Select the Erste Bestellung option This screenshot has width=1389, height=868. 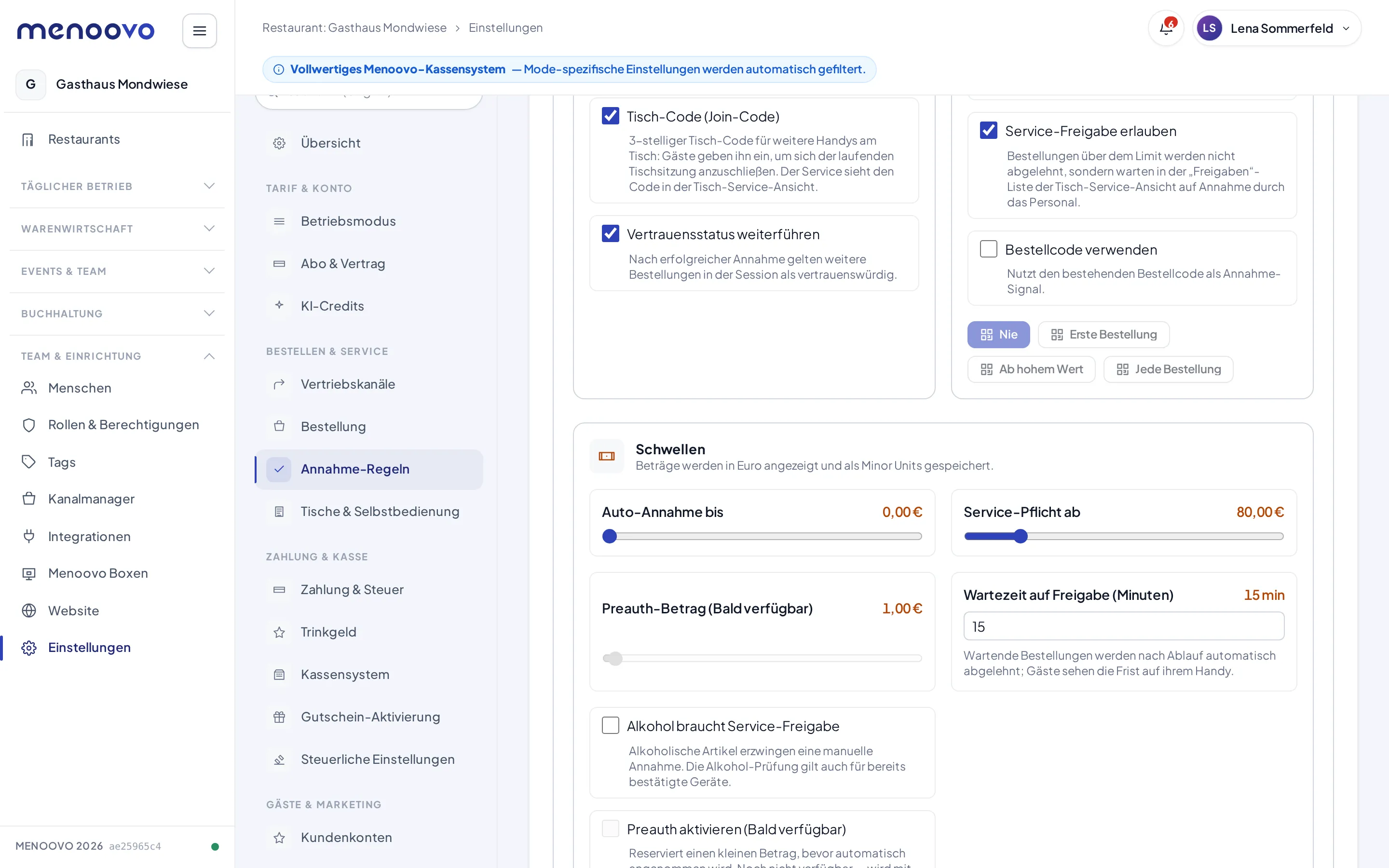[1103, 335]
